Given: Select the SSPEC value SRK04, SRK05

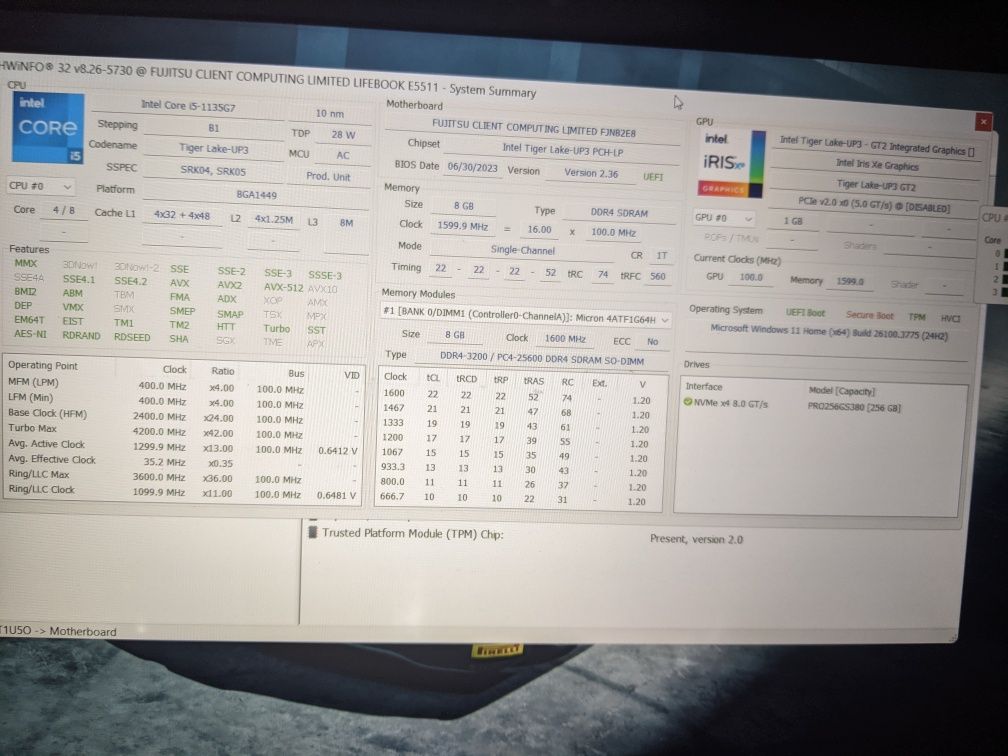Looking at the screenshot, I should (213, 171).
